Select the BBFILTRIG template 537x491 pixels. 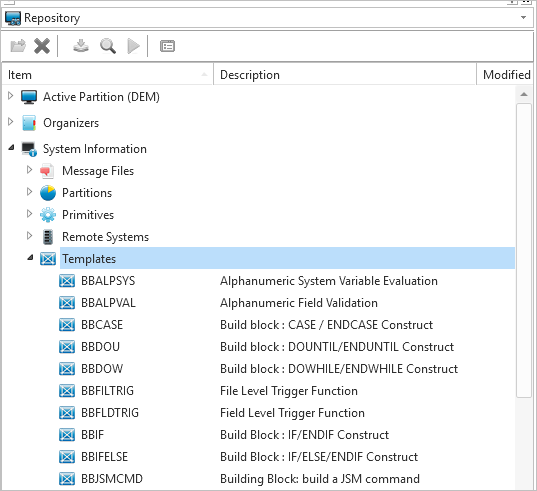click(107, 391)
